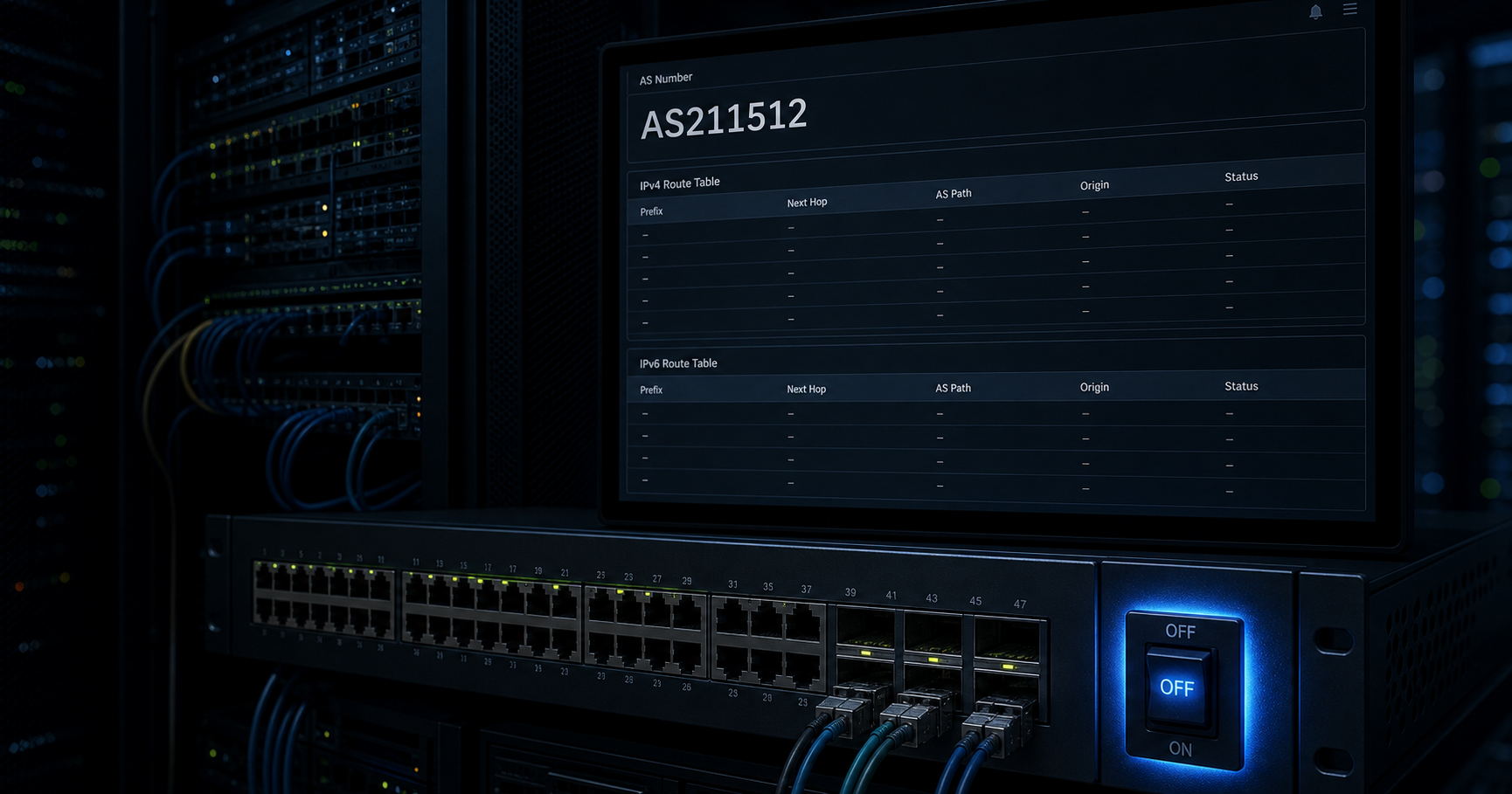Click port number label "47" on the switch
This screenshot has width=1512, height=794.
(1020, 604)
